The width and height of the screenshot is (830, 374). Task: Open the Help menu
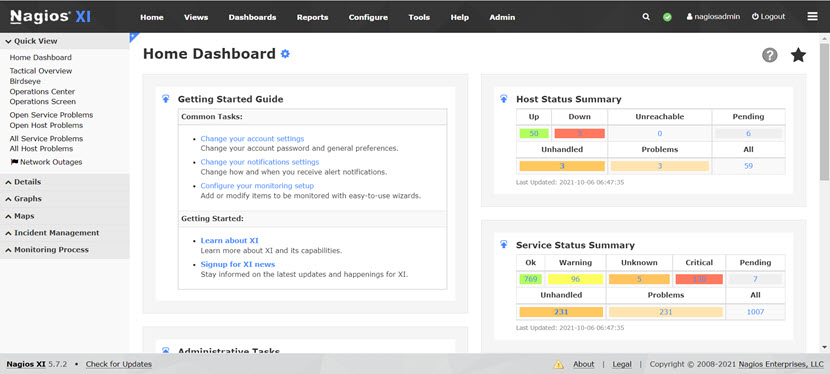(459, 17)
